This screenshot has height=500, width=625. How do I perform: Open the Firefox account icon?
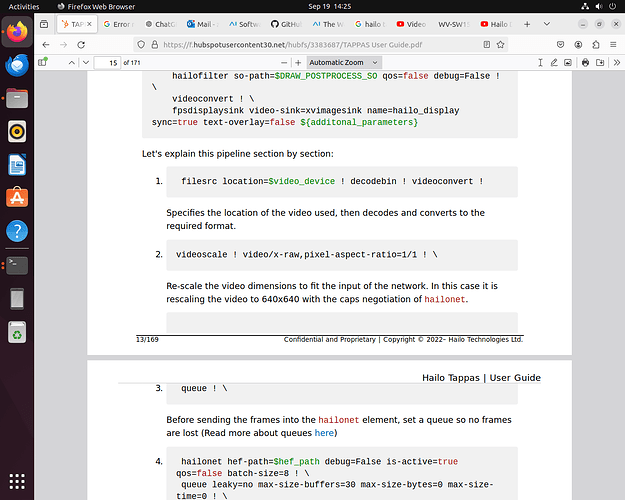(578, 45)
